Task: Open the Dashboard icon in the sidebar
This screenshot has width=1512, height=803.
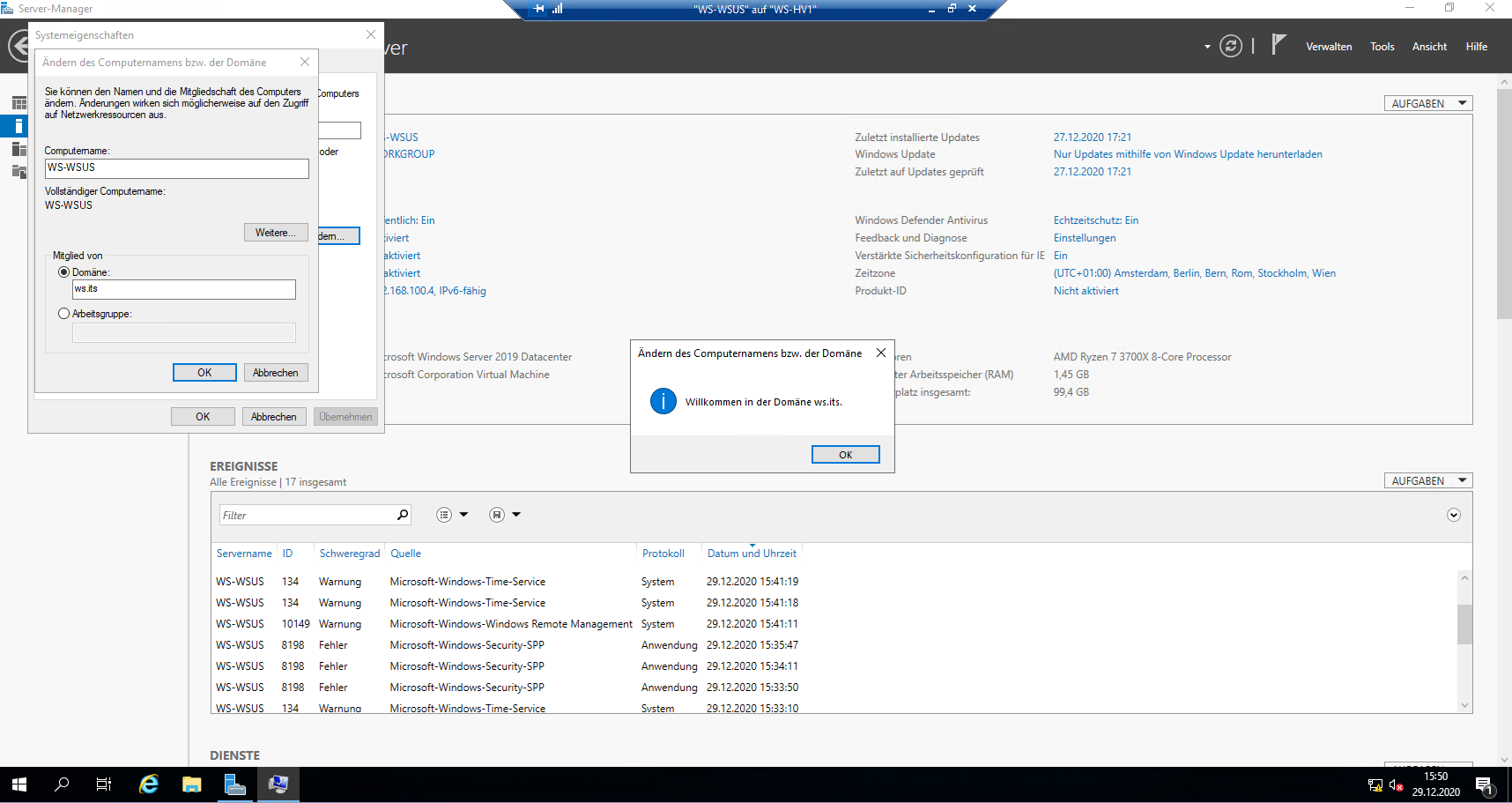Action: pos(19,103)
